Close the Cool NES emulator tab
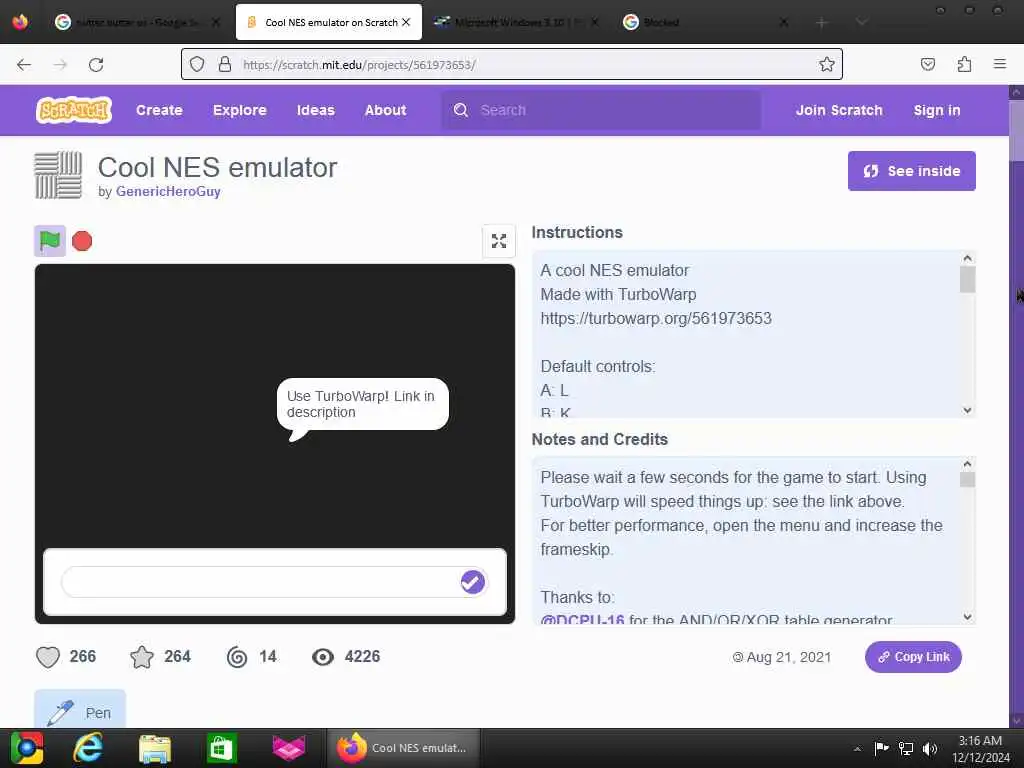 click(x=406, y=22)
